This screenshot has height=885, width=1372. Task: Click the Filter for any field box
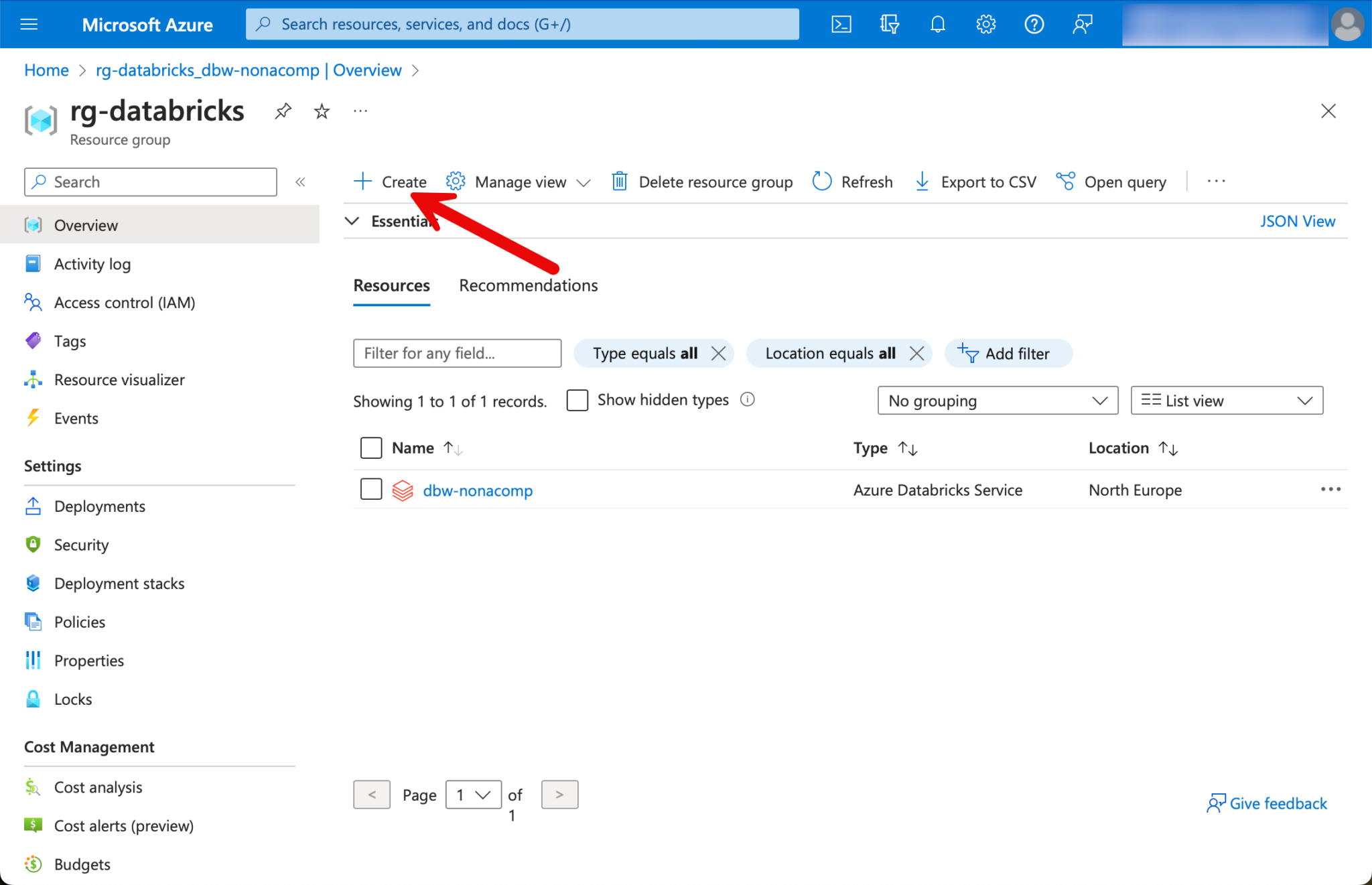(457, 353)
